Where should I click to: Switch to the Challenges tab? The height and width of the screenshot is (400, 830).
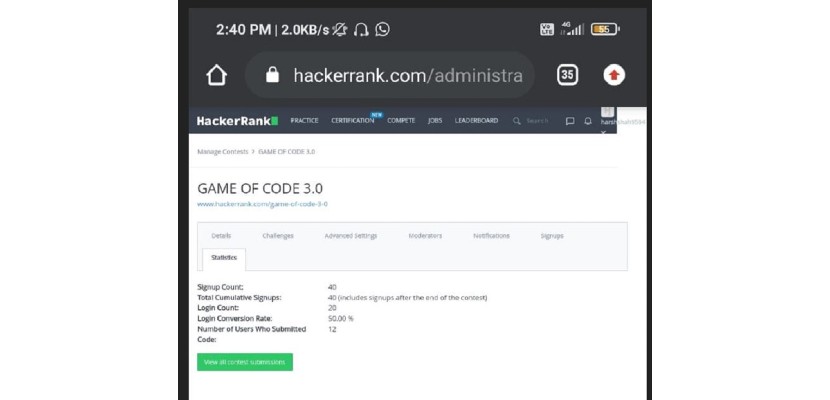278,236
